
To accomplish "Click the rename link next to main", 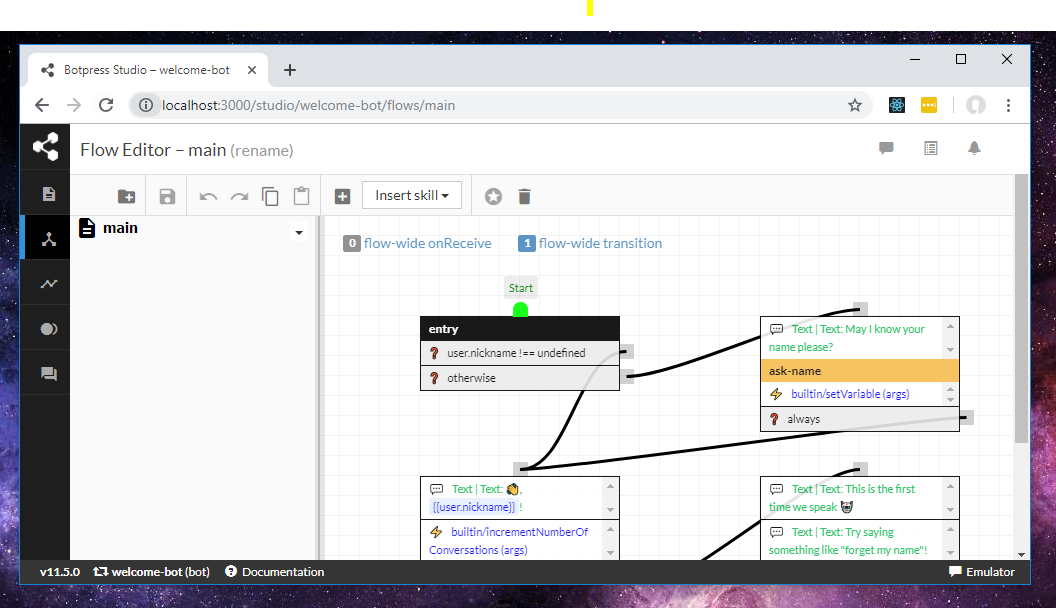I will coord(262,151).
